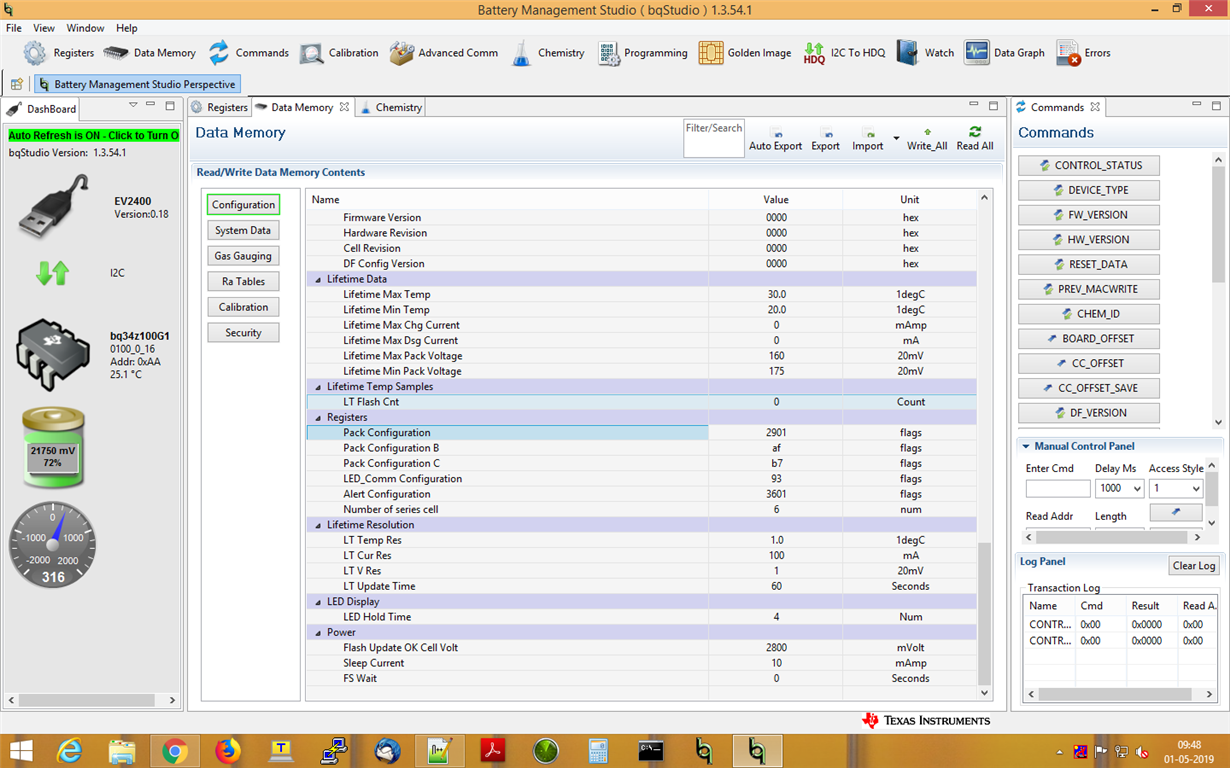
Task: Open the Commands toolbar icon
Action: pyautogui.click(x=219, y=53)
